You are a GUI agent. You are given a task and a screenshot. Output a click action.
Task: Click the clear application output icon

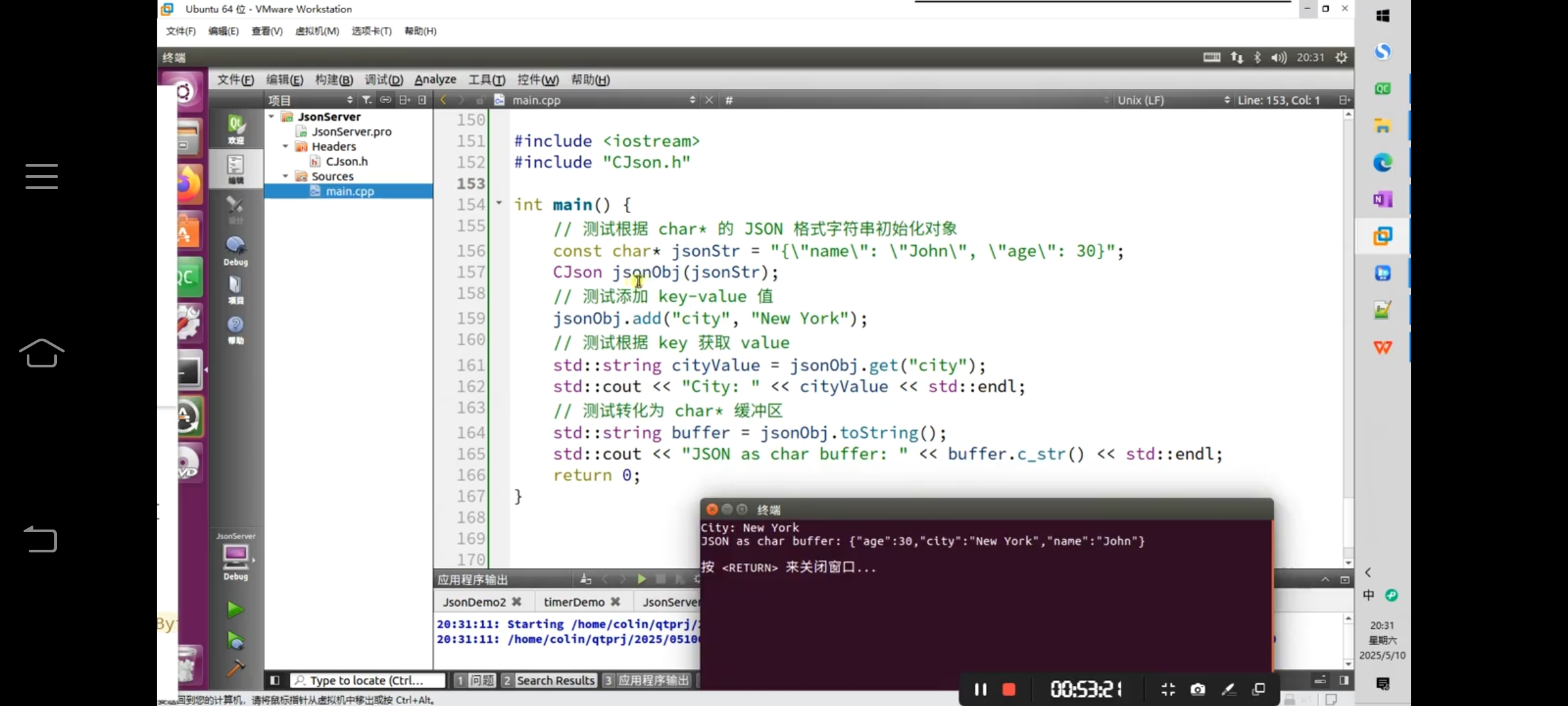pyautogui.click(x=585, y=579)
